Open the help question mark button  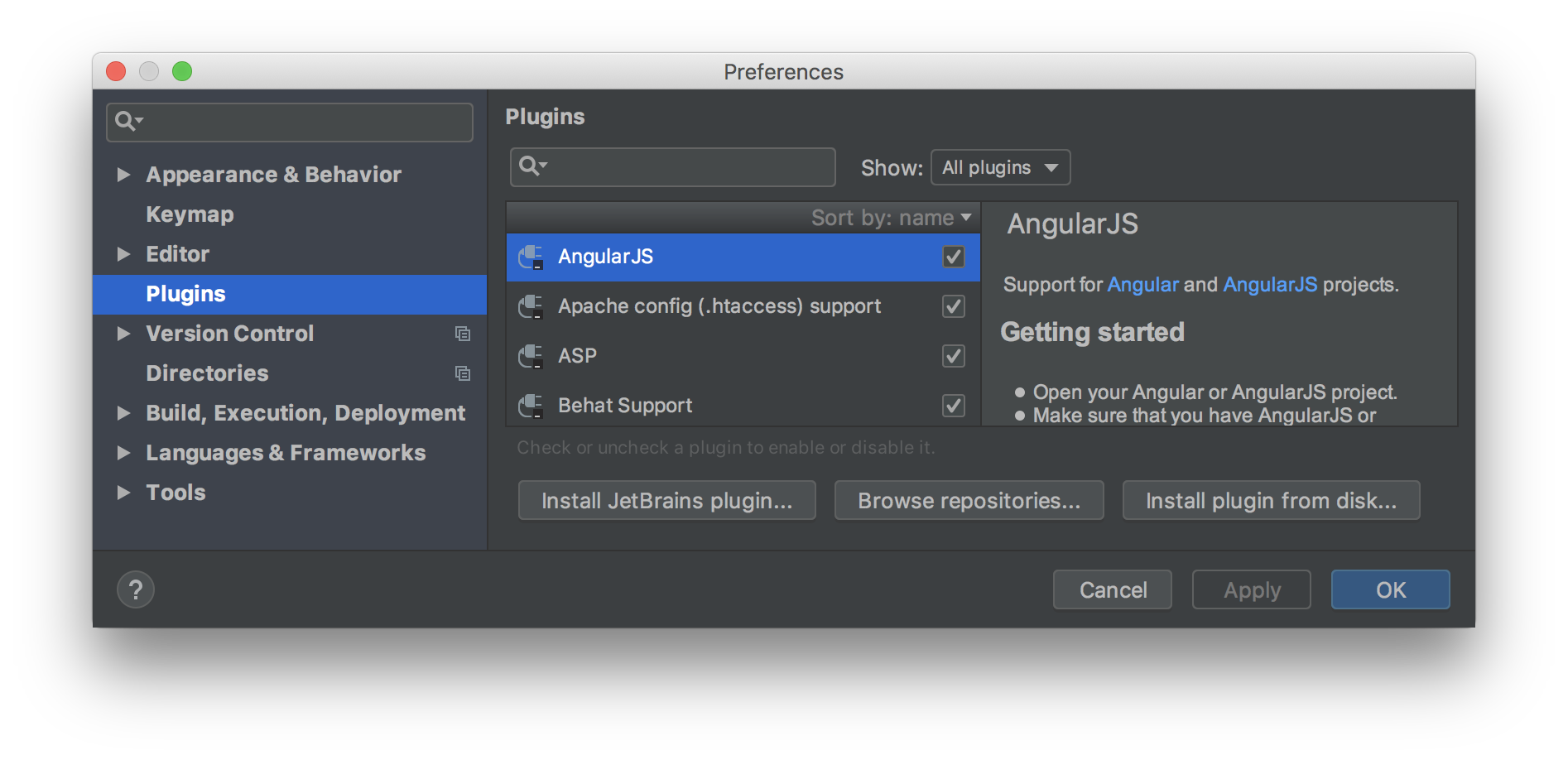(136, 589)
